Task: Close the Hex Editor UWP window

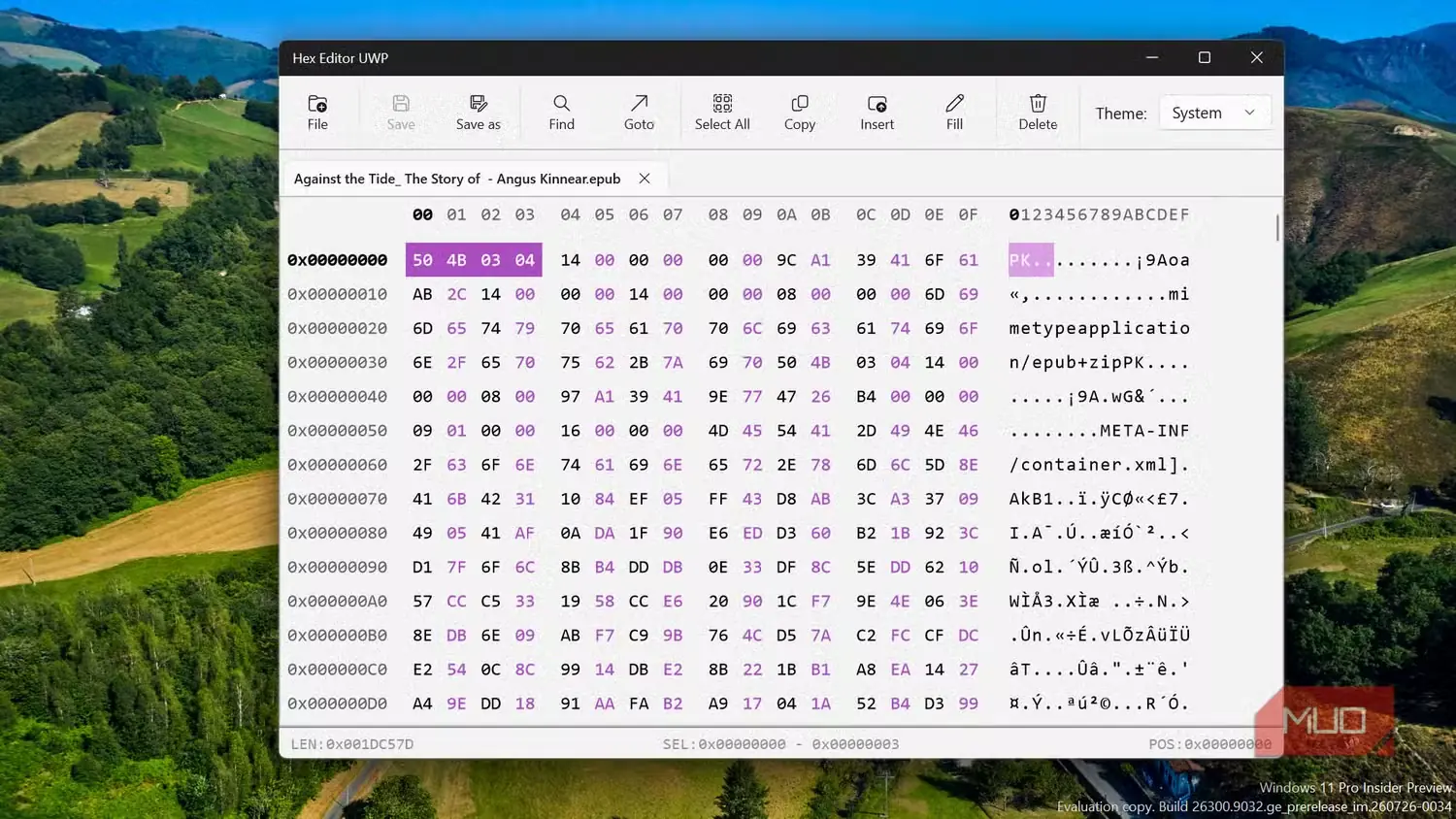Action: [x=1257, y=57]
